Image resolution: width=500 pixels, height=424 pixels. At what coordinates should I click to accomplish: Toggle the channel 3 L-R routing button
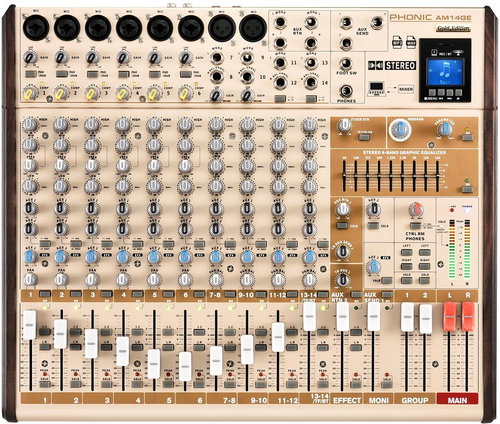[x=107, y=347]
